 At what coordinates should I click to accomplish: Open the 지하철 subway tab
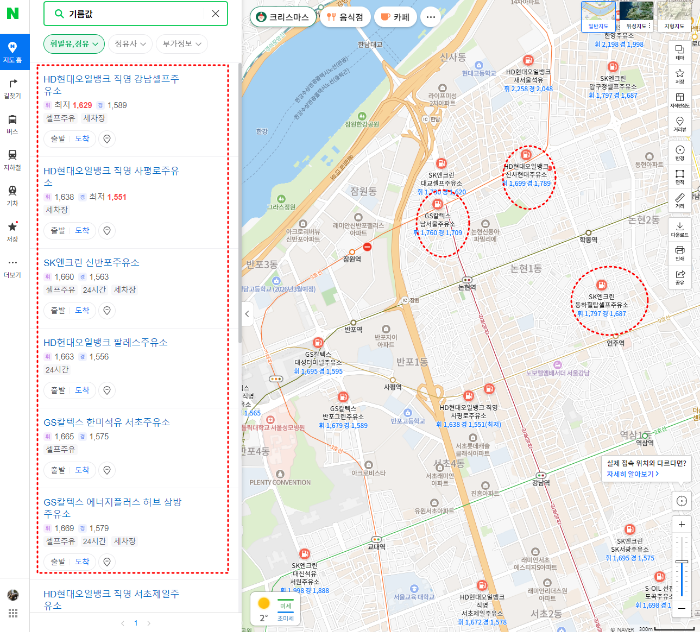click(12, 160)
